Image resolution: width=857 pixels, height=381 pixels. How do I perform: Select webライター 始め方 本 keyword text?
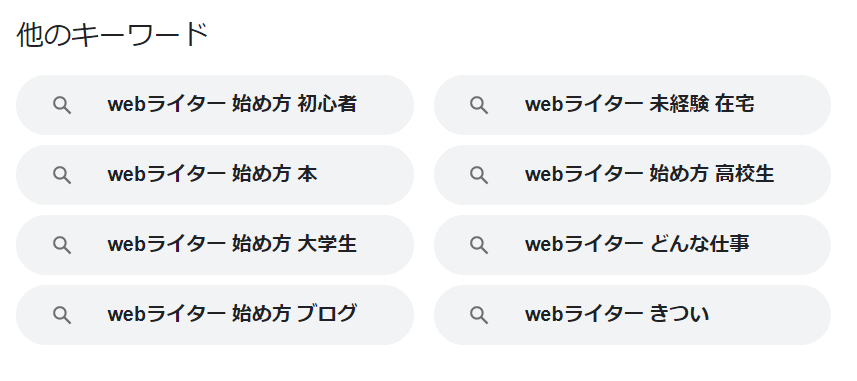(213, 174)
